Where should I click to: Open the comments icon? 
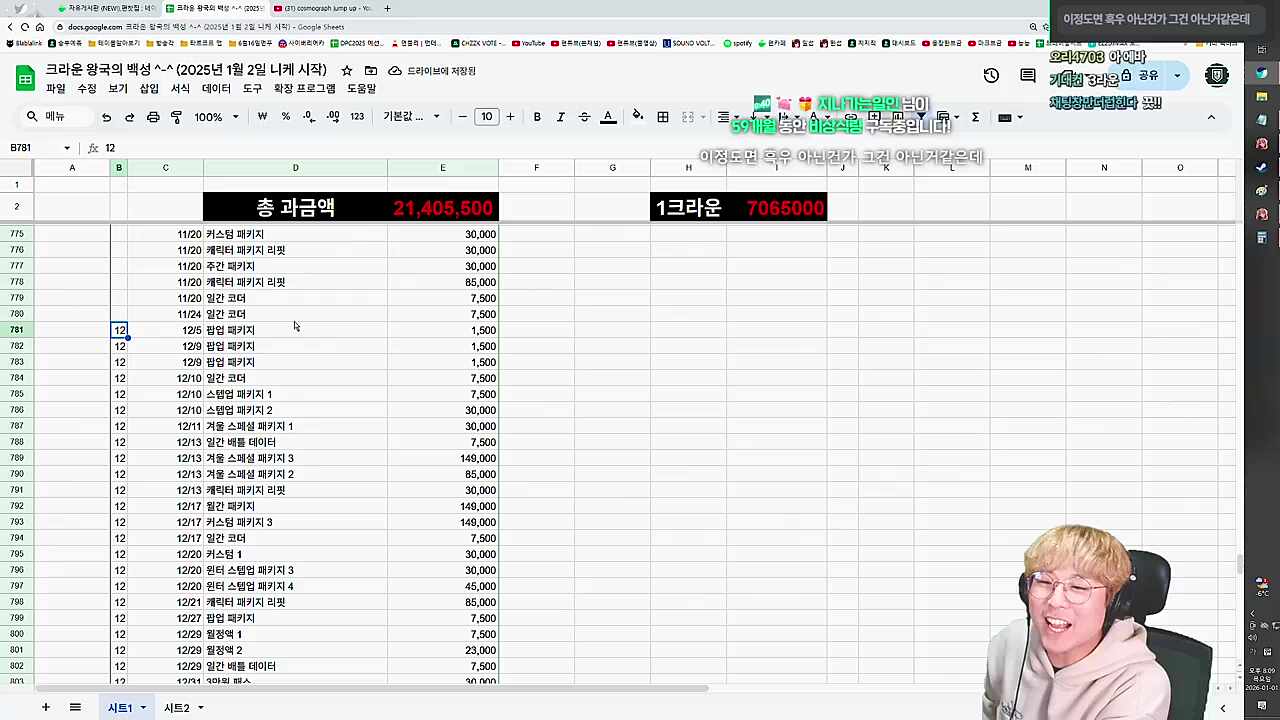click(x=1028, y=76)
